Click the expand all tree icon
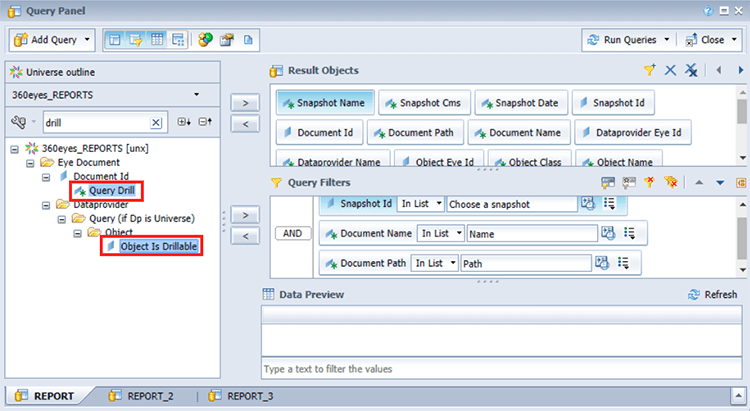The width and height of the screenshot is (750, 411). click(x=184, y=122)
